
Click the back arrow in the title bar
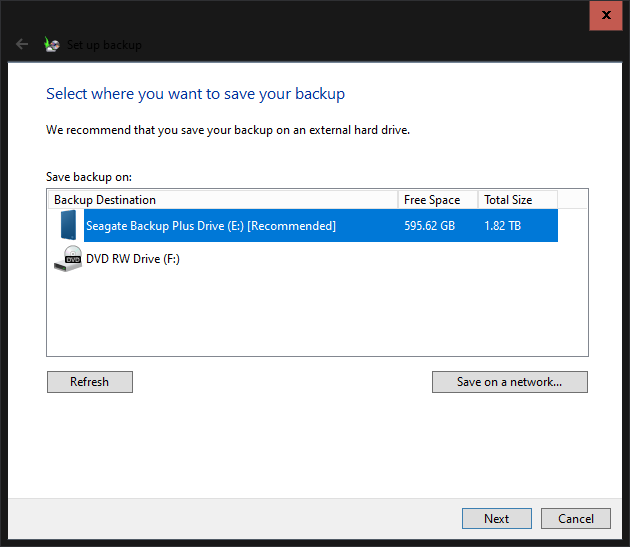coord(22,44)
